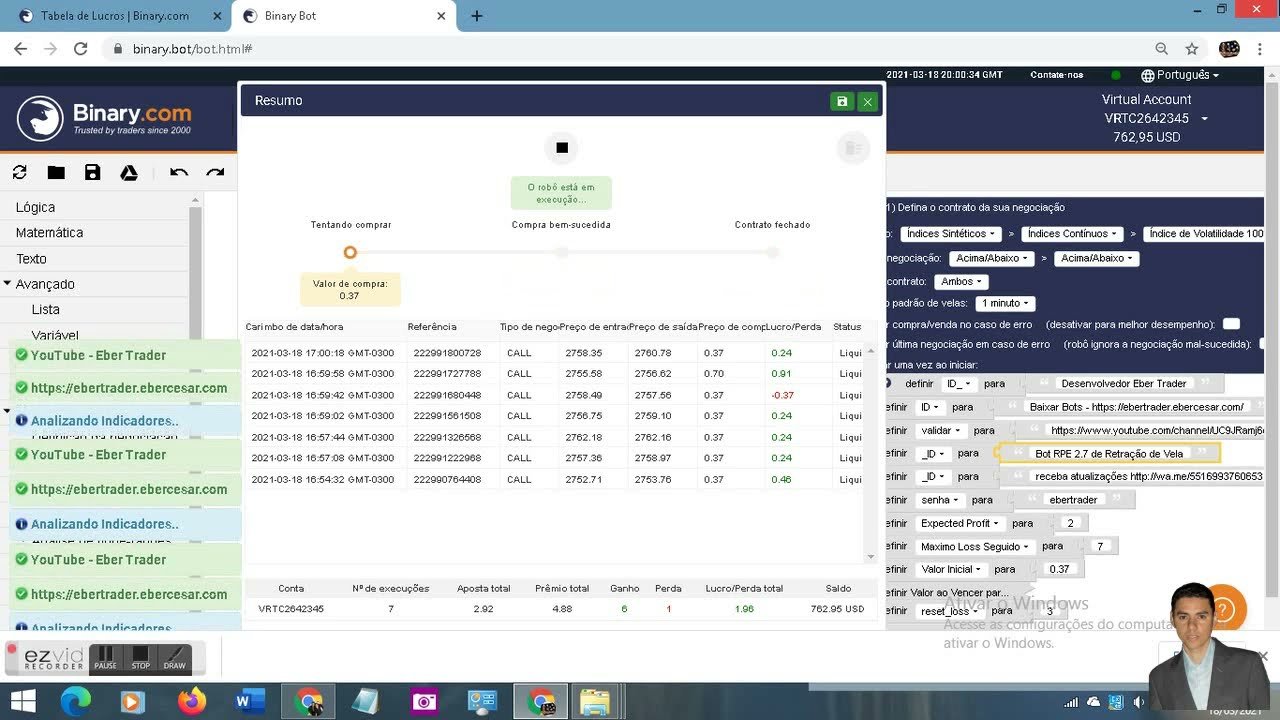The width and height of the screenshot is (1280, 720).
Task: Click the Contate-nos link
Action: [1056, 75]
